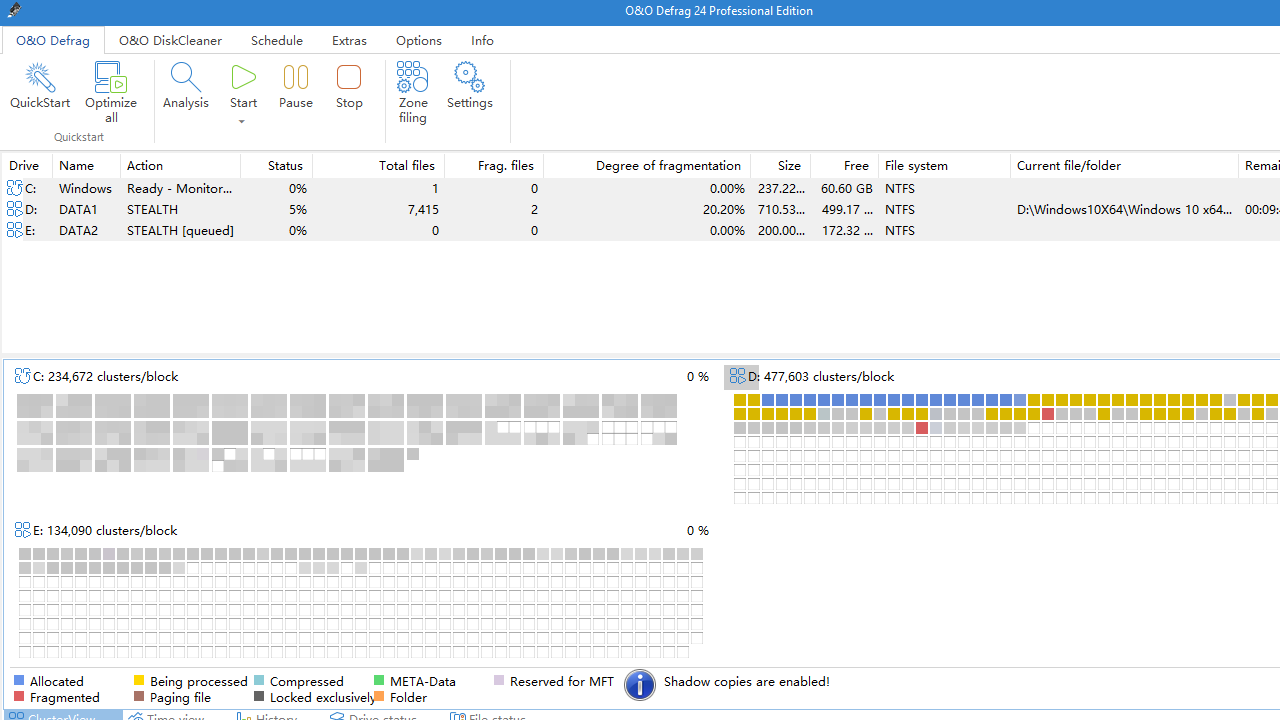Click the shadow copies info icon

(x=640, y=685)
